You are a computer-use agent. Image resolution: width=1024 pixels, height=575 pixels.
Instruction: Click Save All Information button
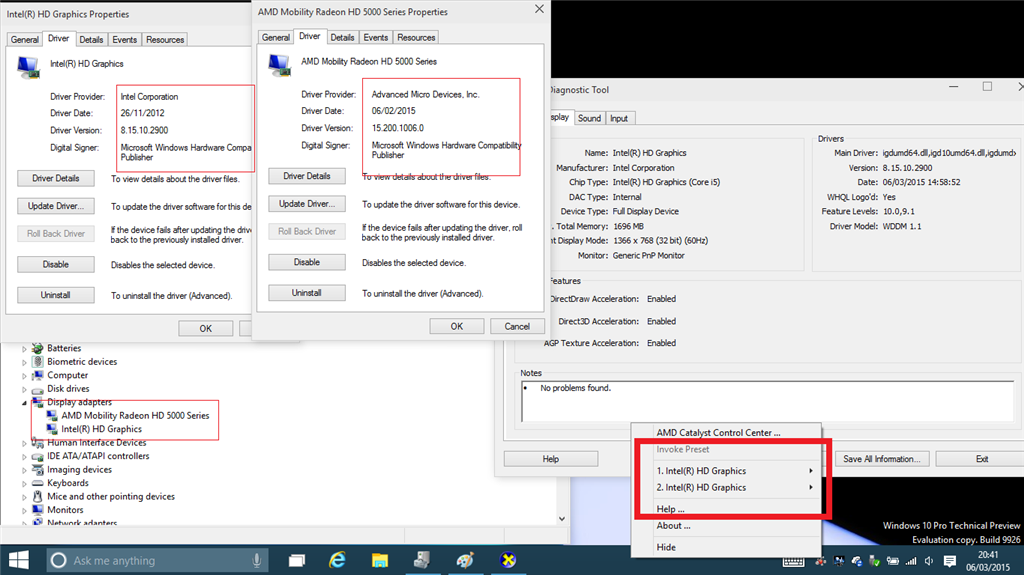882,459
